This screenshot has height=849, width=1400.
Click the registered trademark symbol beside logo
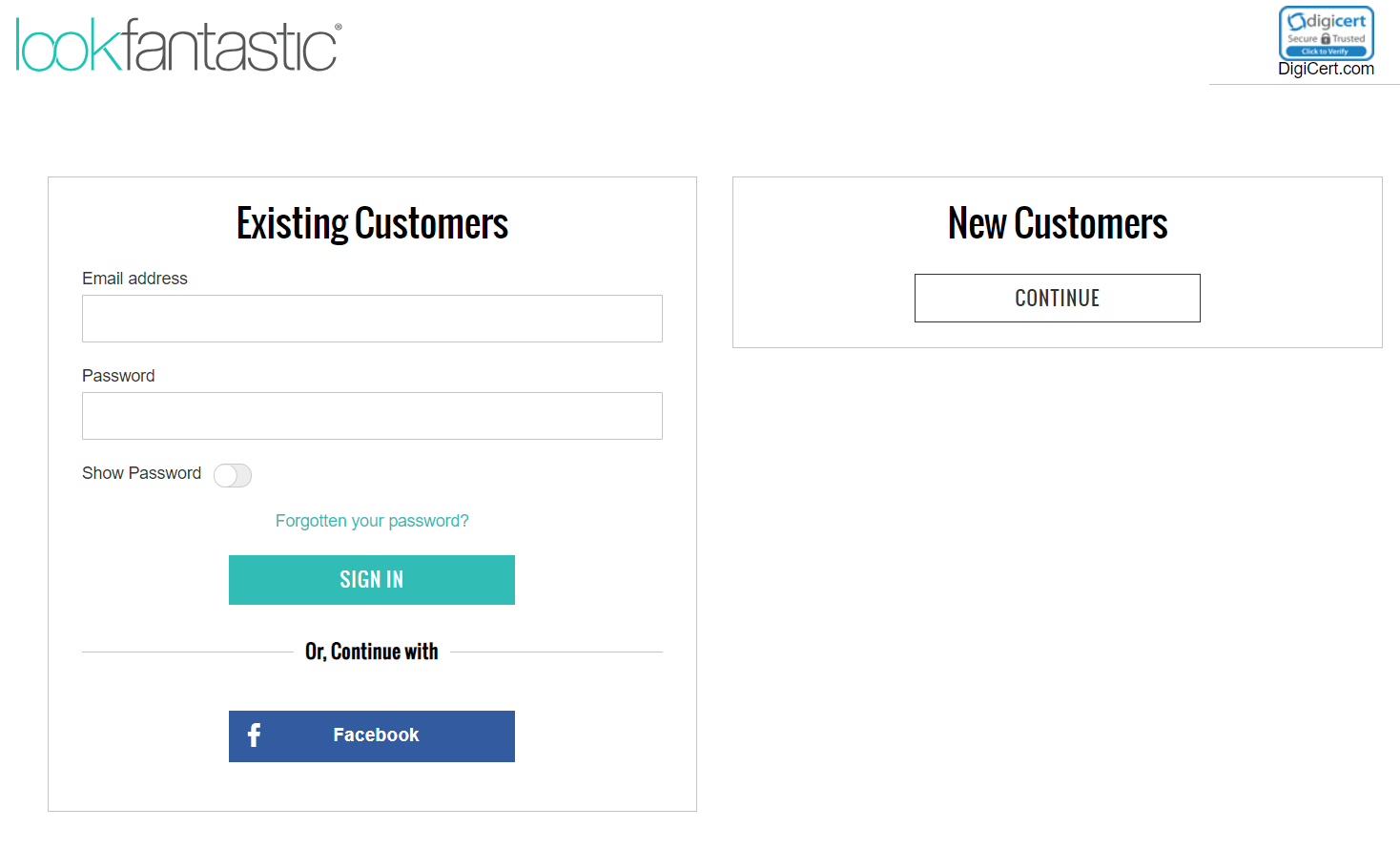tap(339, 28)
